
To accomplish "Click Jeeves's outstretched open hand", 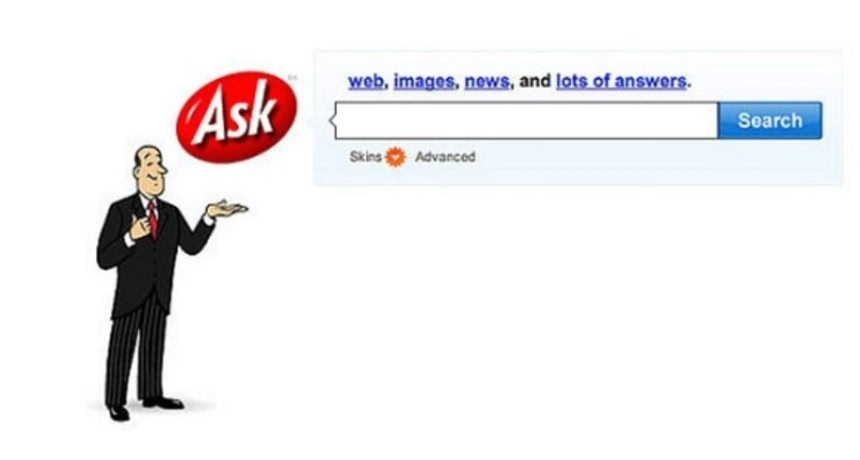I will [227, 209].
